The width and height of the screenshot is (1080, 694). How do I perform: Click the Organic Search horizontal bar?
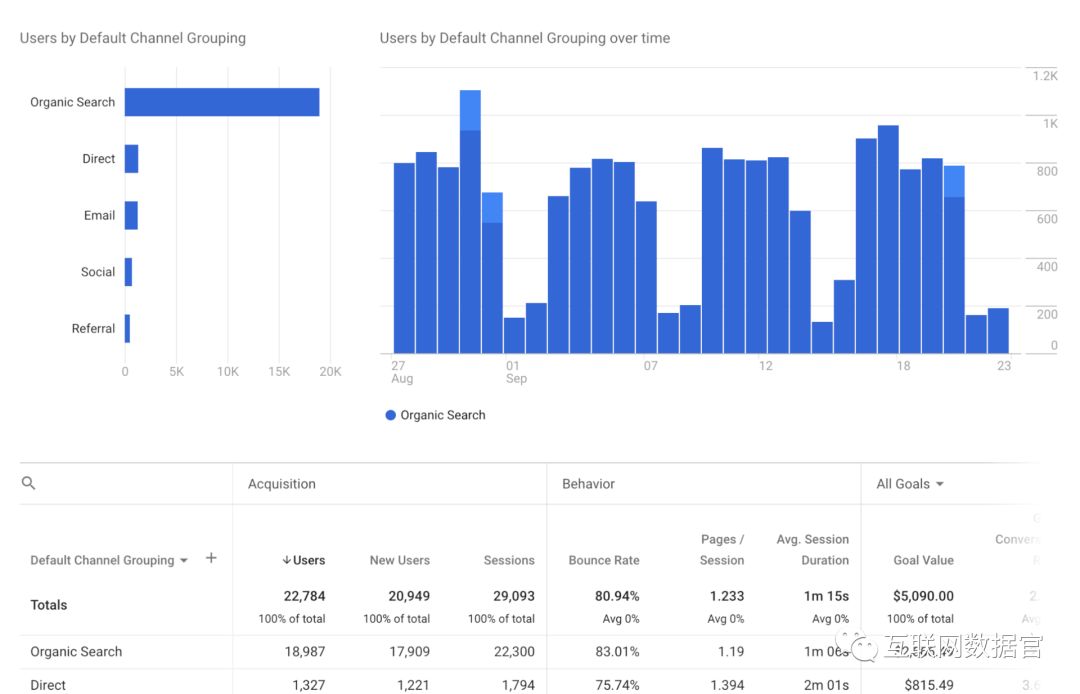[222, 102]
